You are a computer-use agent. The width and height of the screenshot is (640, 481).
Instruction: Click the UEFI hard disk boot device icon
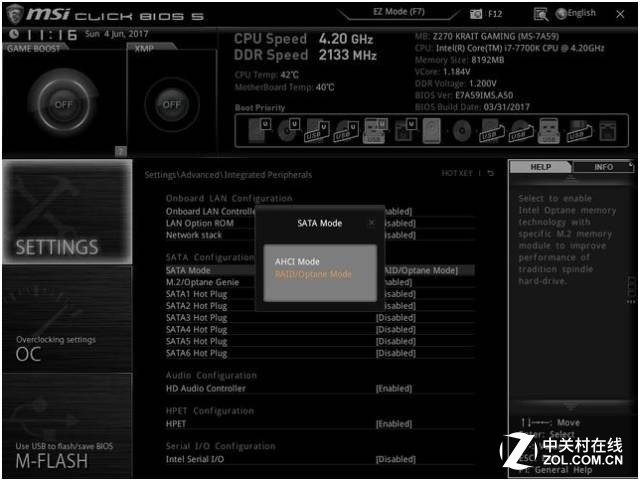point(259,130)
